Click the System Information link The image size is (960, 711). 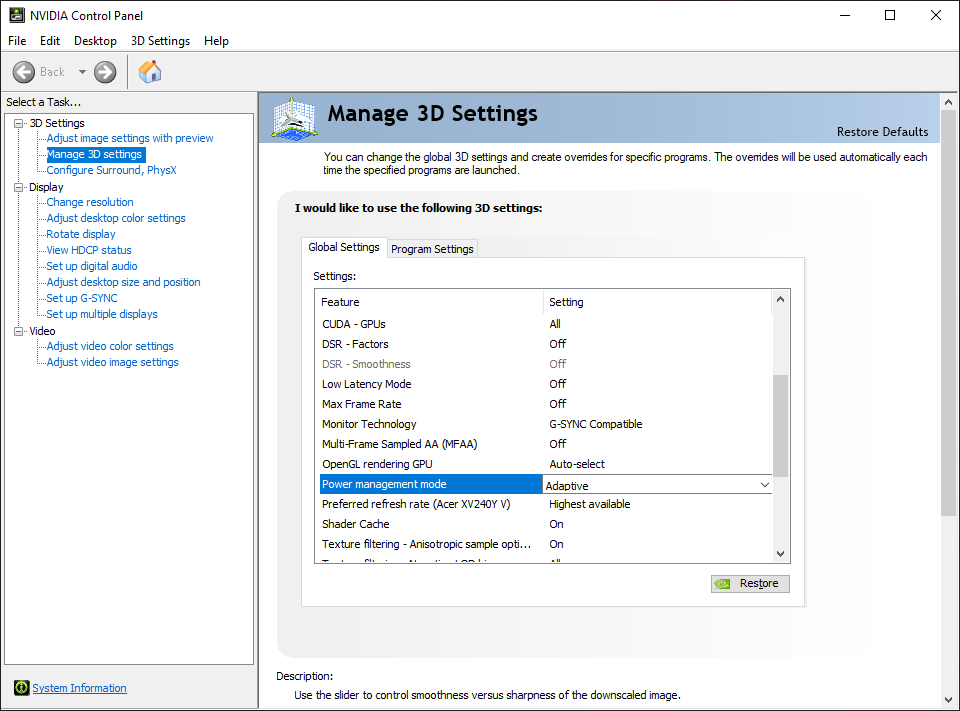click(80, 688)
